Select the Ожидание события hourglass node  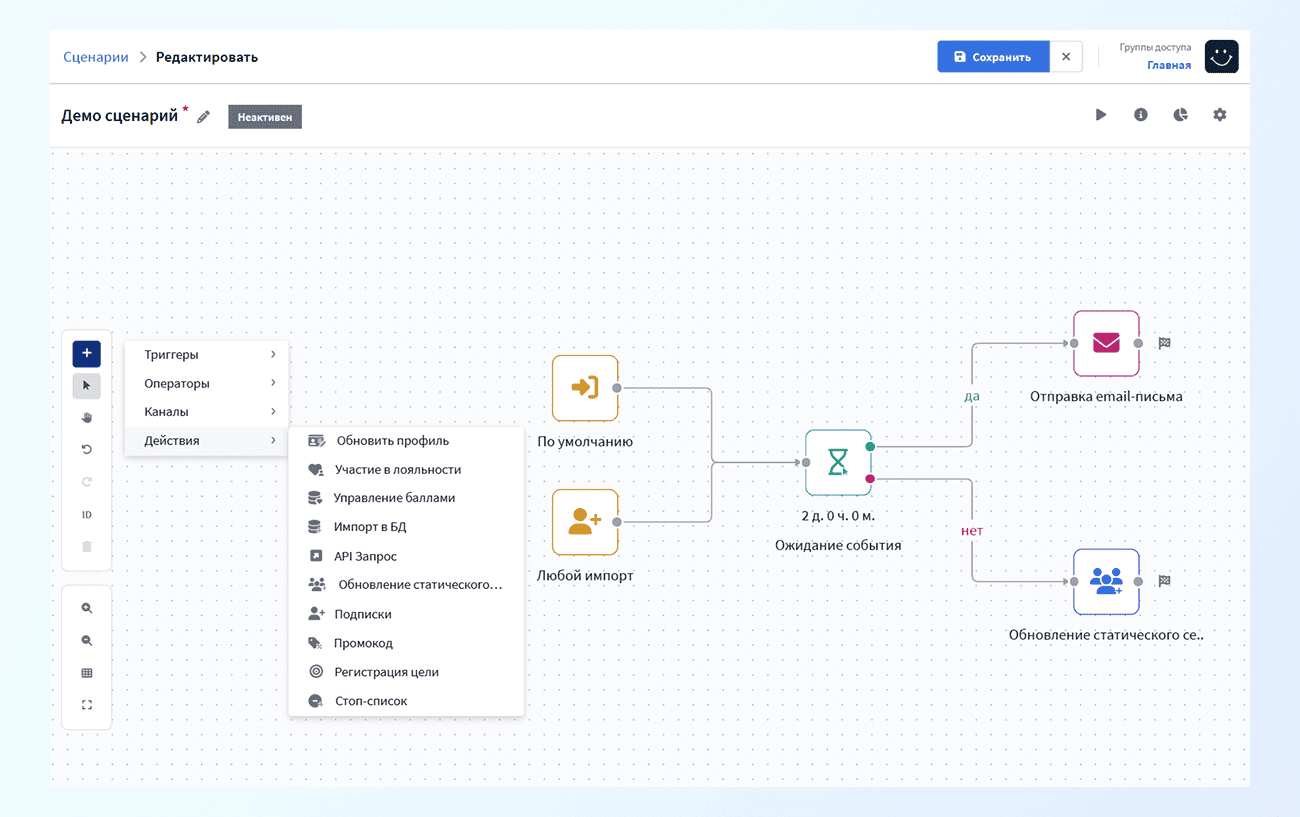(x=838, y=462)
